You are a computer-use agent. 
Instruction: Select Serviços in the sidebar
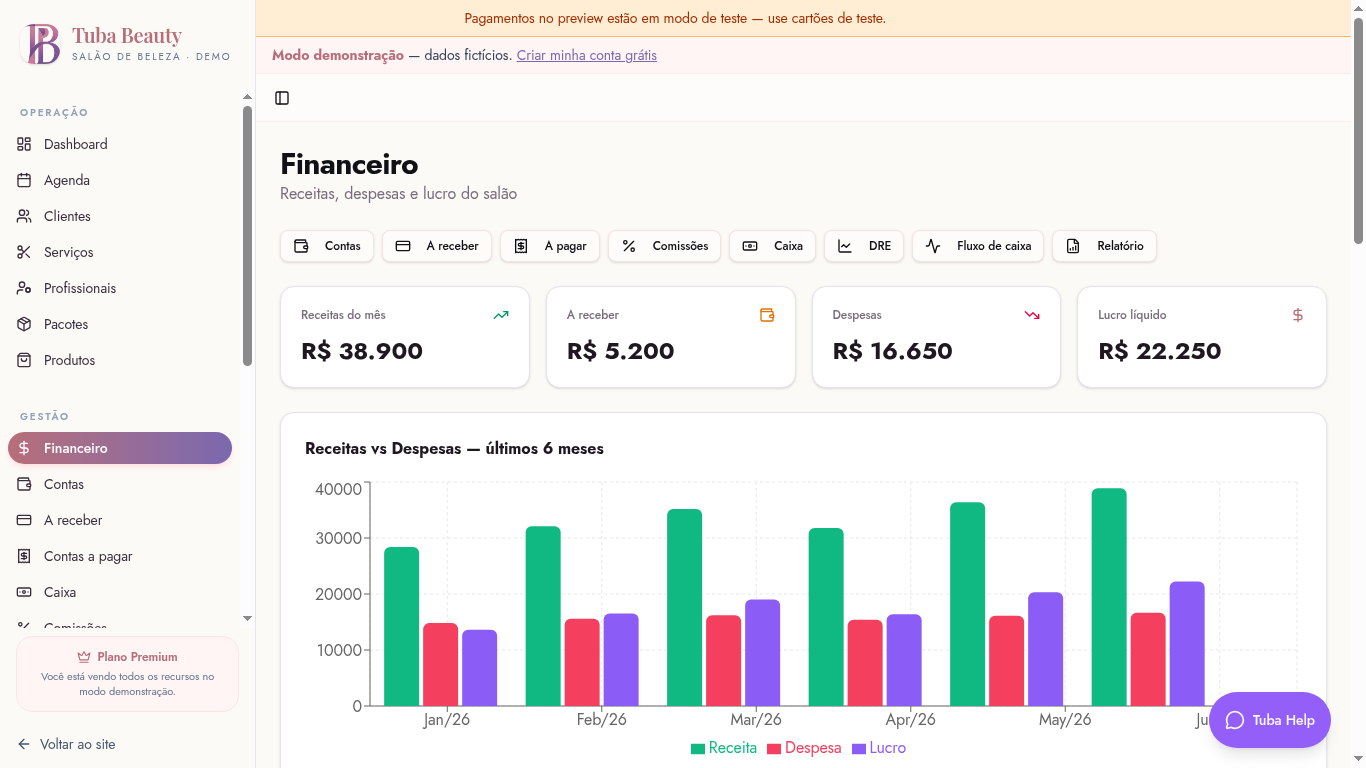[x=120, y=252]
